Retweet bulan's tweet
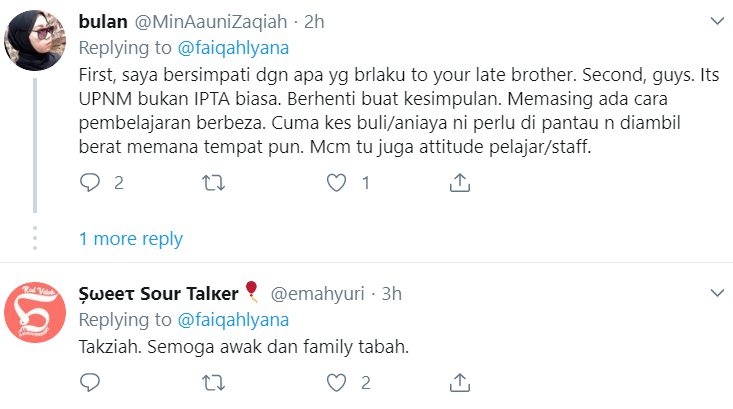 tap(213, 183)
